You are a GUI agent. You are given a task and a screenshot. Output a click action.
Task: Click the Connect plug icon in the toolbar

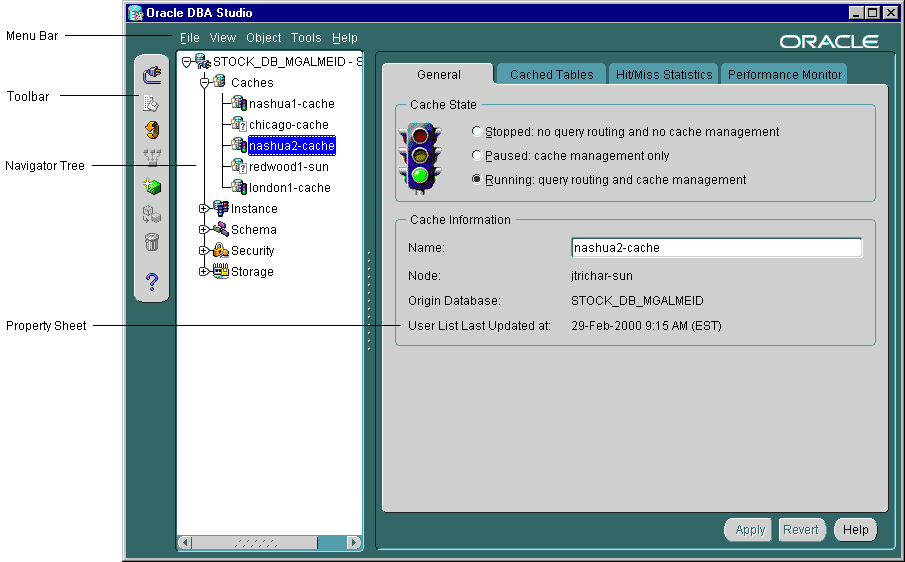[x=152, y=74]
